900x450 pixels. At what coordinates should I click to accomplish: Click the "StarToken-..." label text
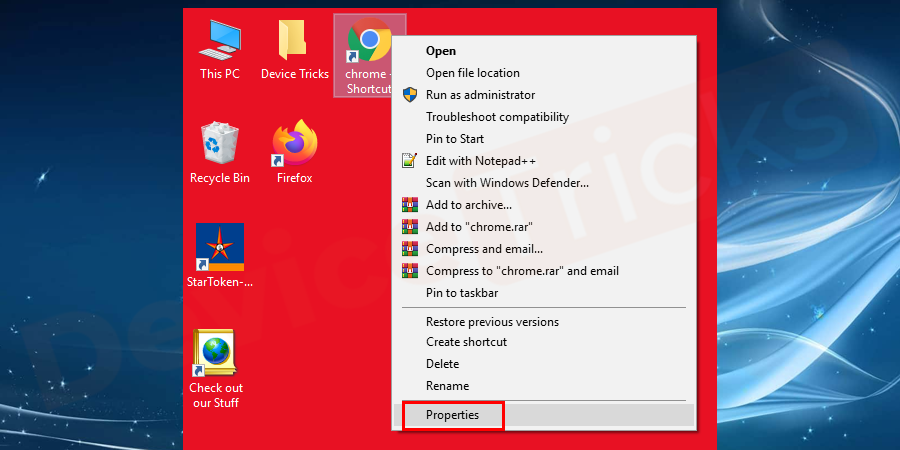tap(220, 282)
